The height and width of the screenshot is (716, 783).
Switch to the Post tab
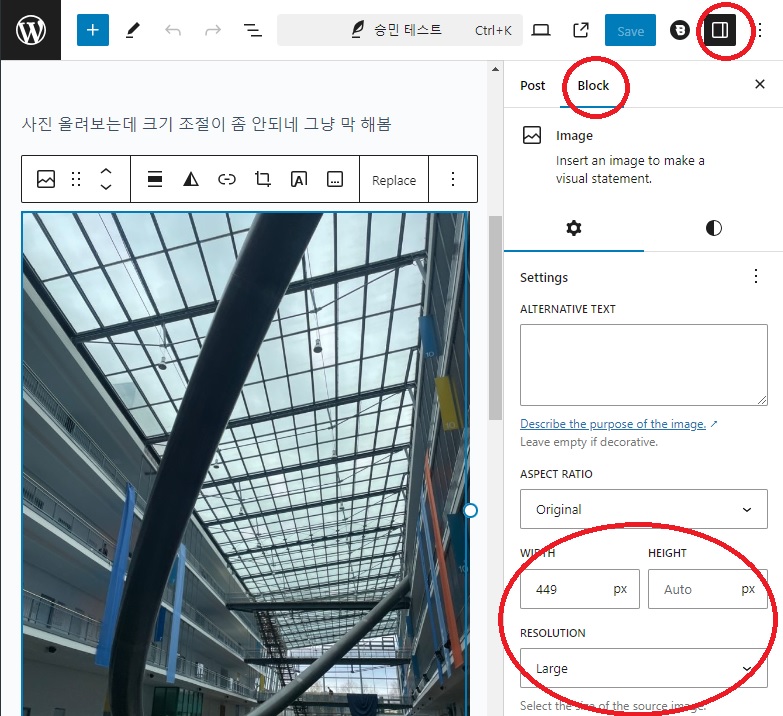click(533, 85)
